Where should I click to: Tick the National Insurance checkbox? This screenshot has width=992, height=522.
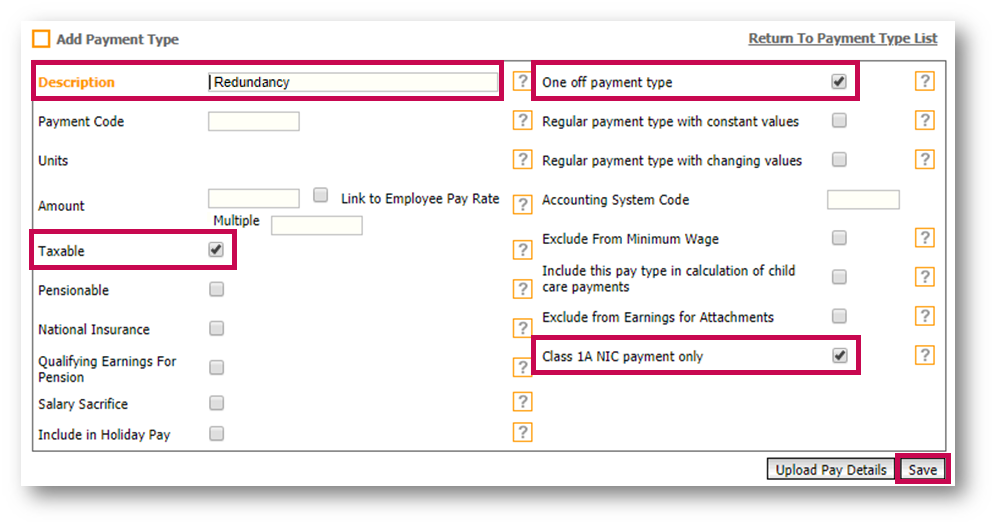pos(216,329)
